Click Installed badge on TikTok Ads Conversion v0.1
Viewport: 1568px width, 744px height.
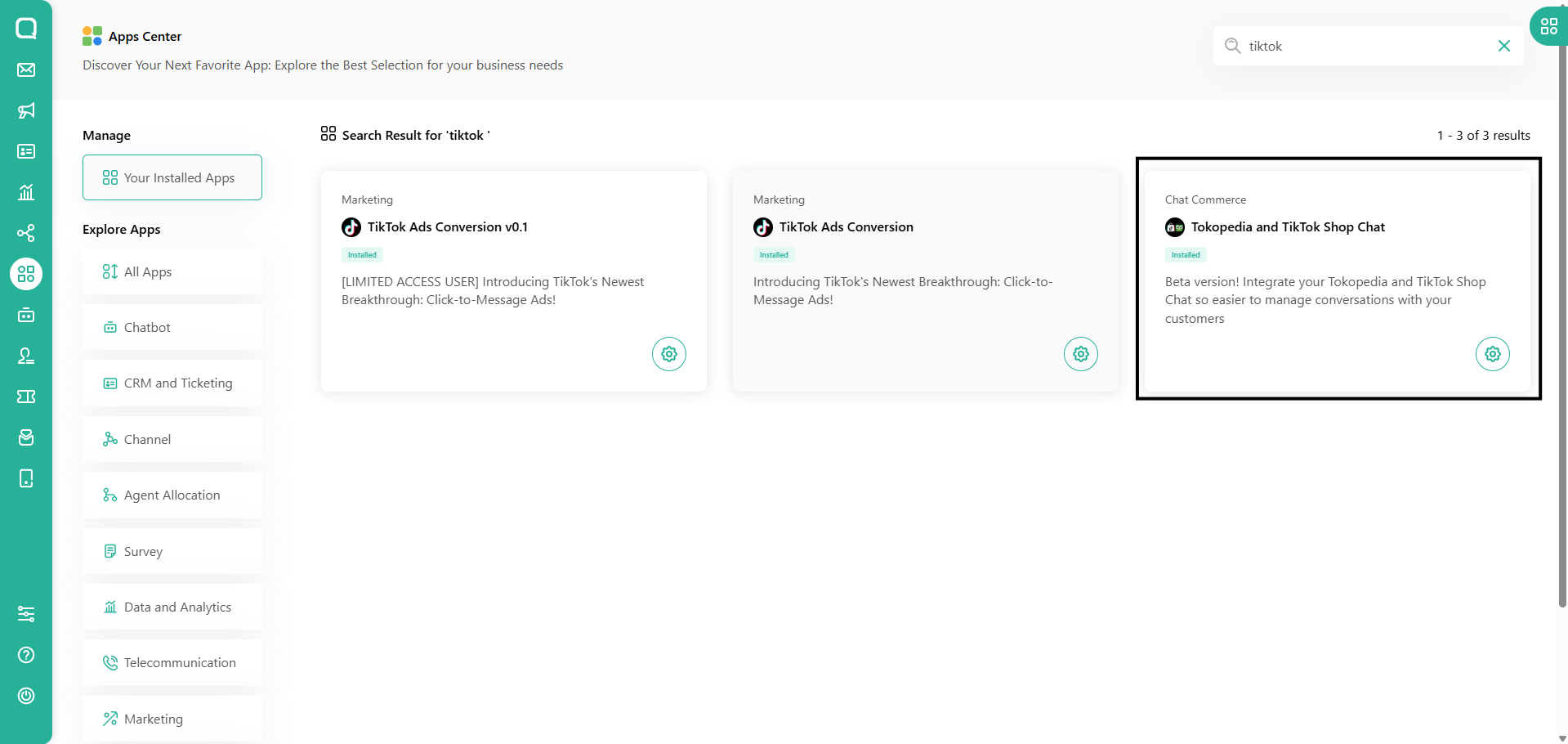pos(362,255)
